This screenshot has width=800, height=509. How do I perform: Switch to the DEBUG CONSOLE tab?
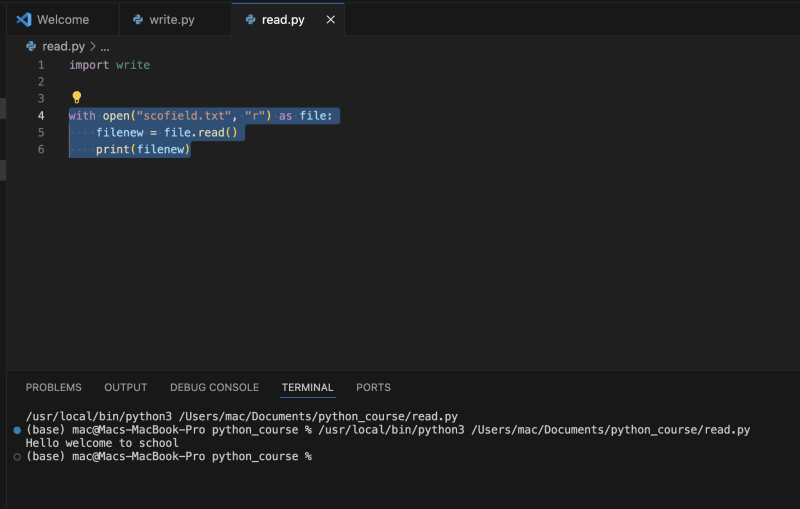tap(214, 388)
